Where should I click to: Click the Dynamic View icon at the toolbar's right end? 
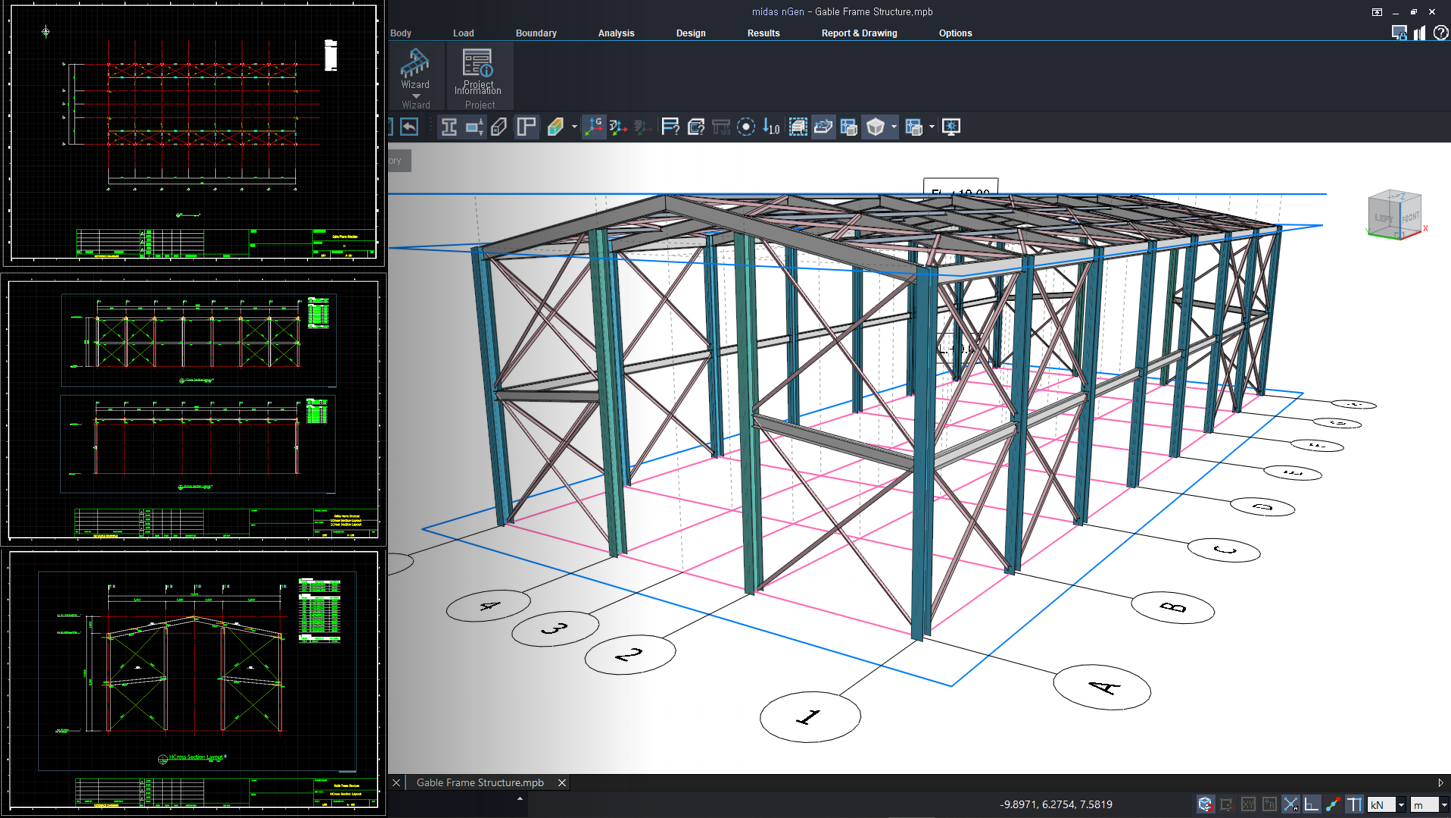tap(951, 126)
